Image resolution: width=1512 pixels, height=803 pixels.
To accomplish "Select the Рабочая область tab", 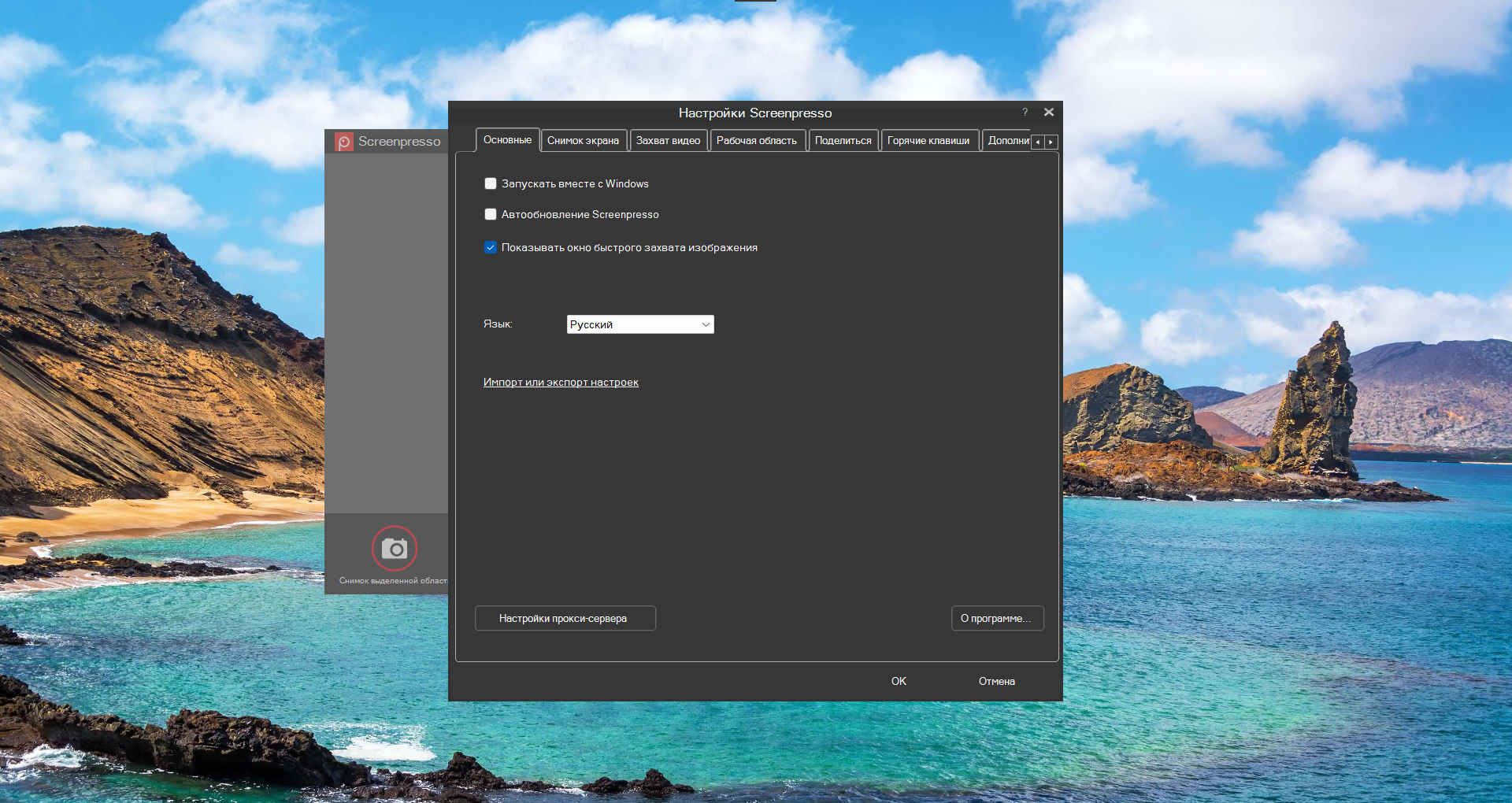I will (x=756, y=141).
